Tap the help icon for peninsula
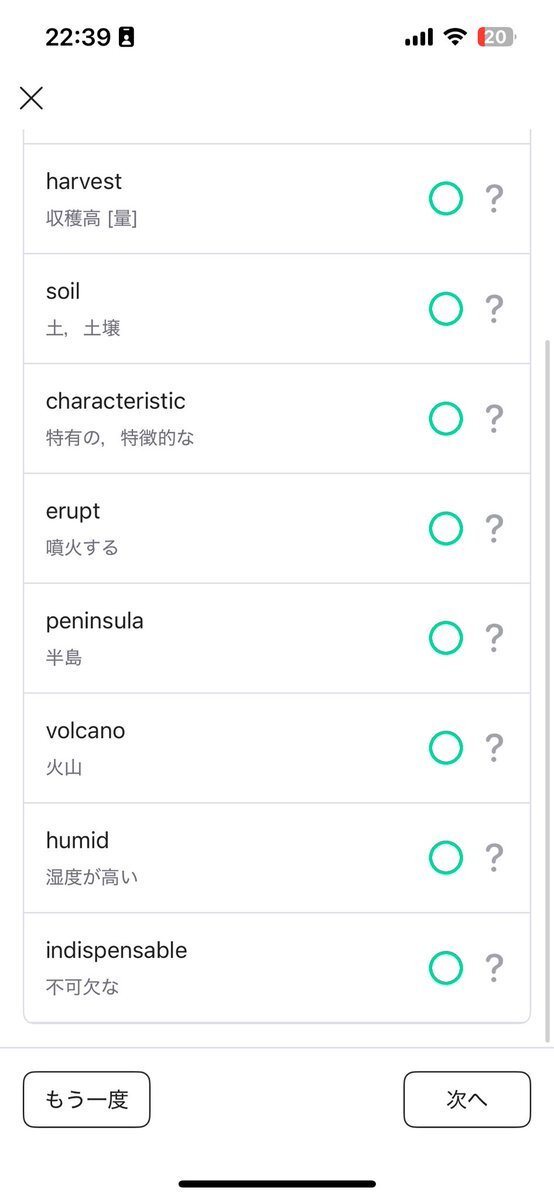 click(494, 638)
